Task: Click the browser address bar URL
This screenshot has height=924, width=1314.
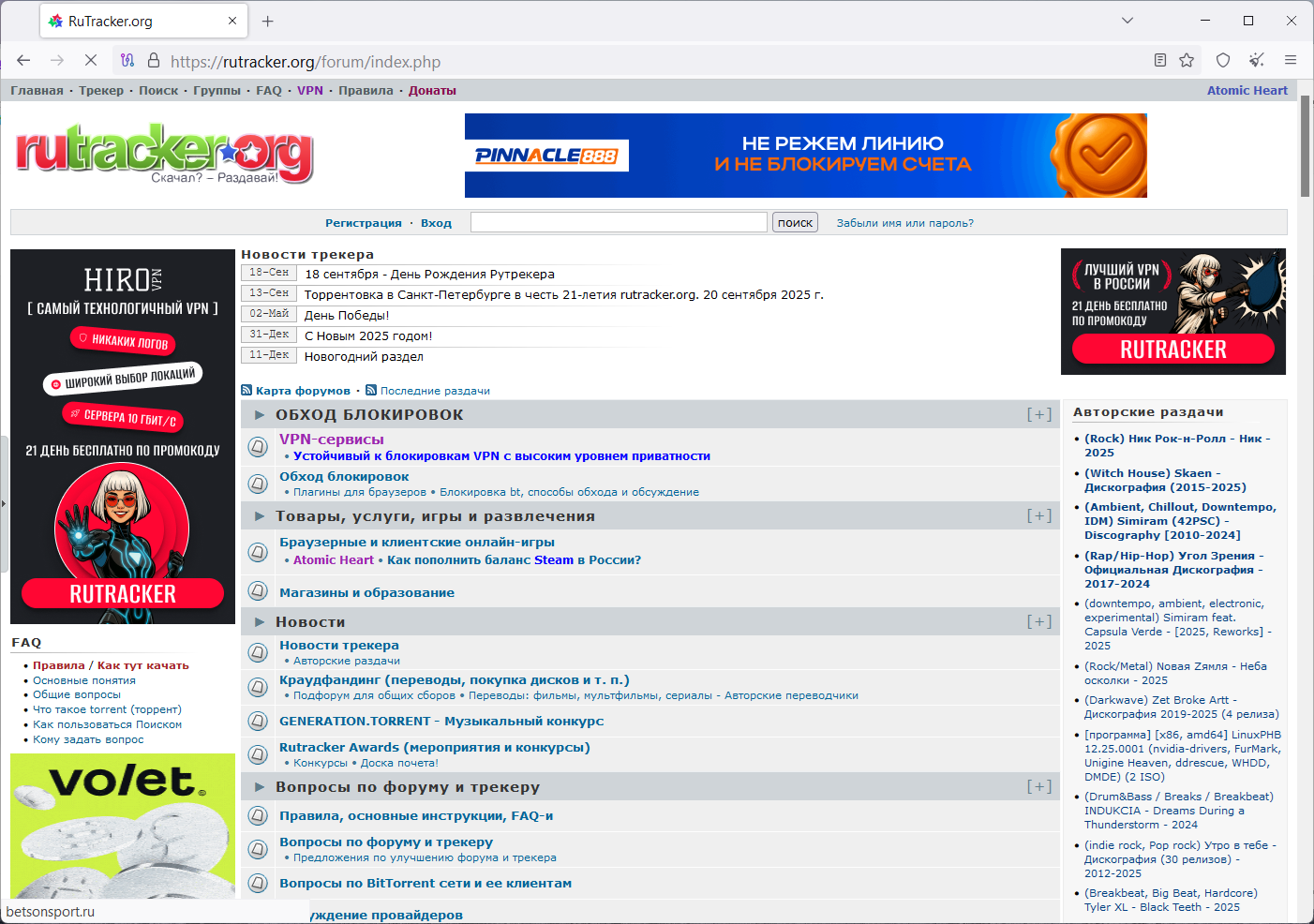Action: tap(306, 62)
